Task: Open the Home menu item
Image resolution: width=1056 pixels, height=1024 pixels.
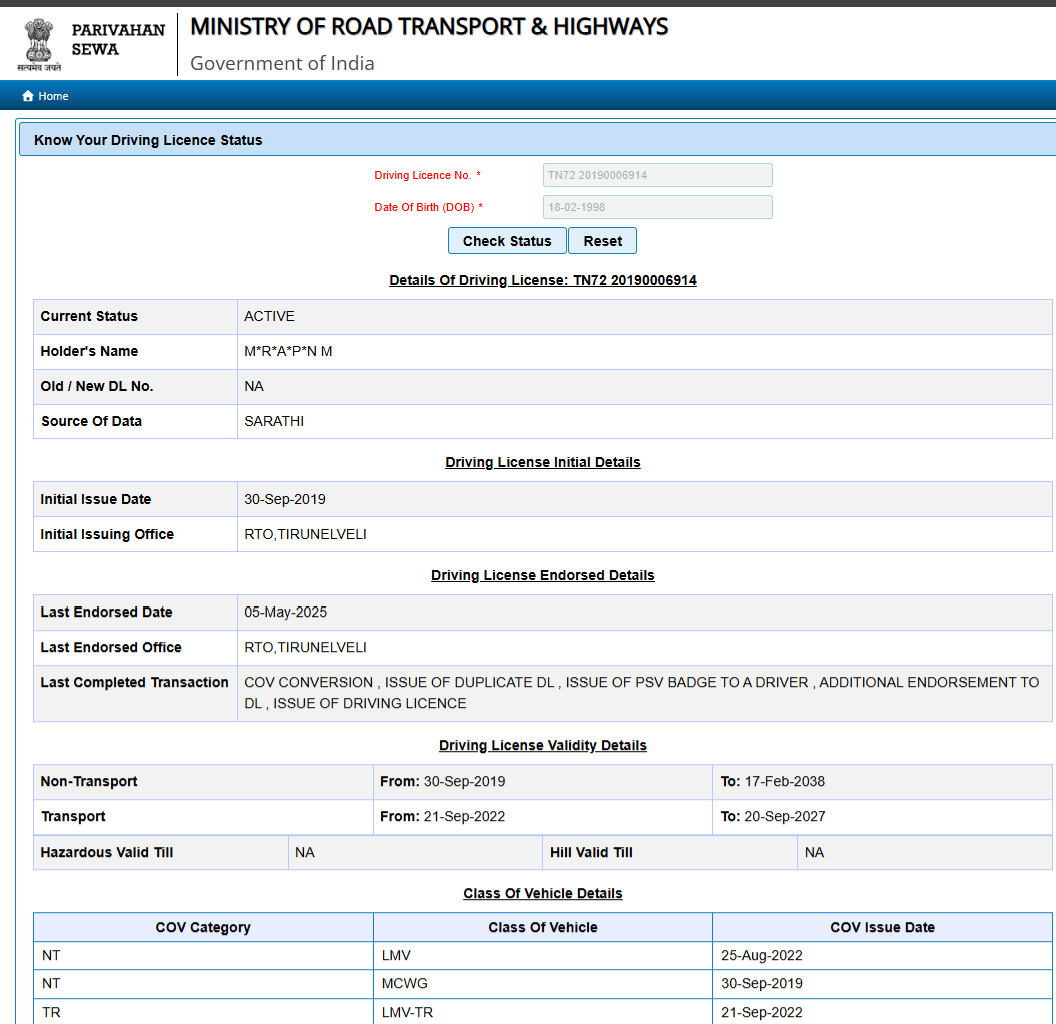Action: coord(53,96)
